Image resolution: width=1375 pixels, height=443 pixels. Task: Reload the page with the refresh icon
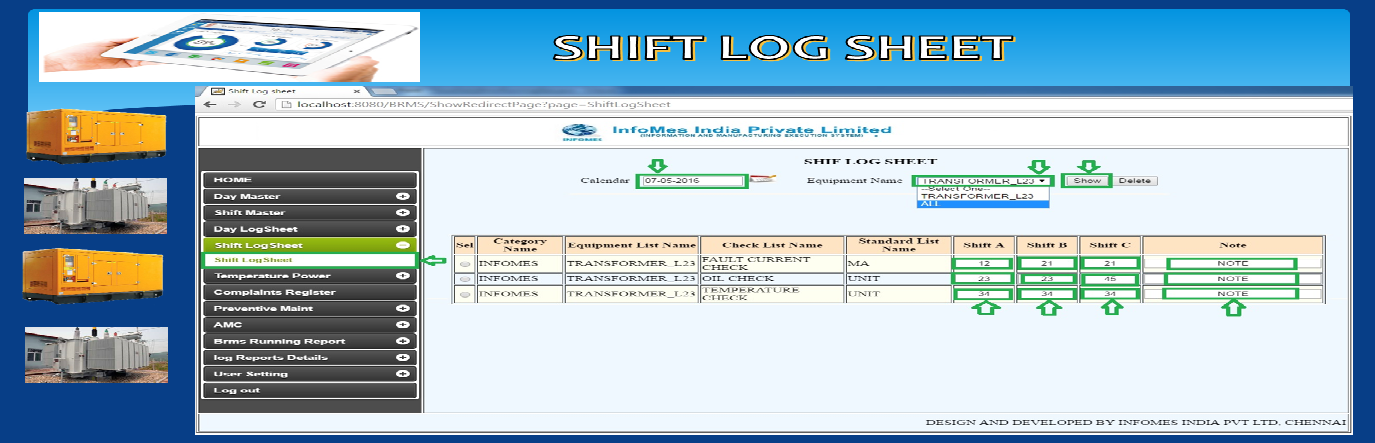coord(259,105)
